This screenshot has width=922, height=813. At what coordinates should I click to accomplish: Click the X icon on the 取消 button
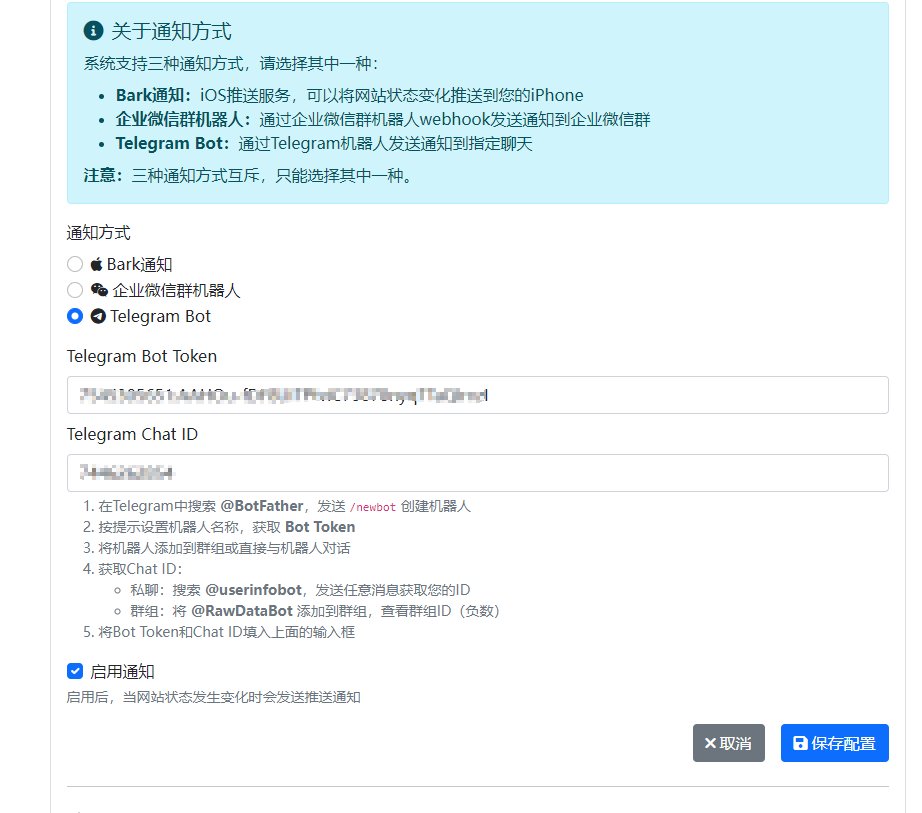point(710,743)
